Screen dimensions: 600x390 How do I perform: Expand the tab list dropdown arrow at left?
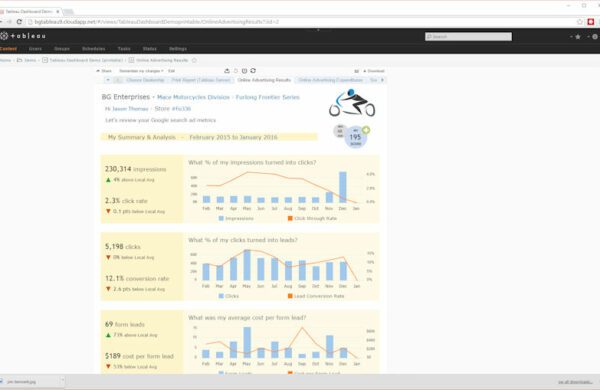[x=108, y=80]
